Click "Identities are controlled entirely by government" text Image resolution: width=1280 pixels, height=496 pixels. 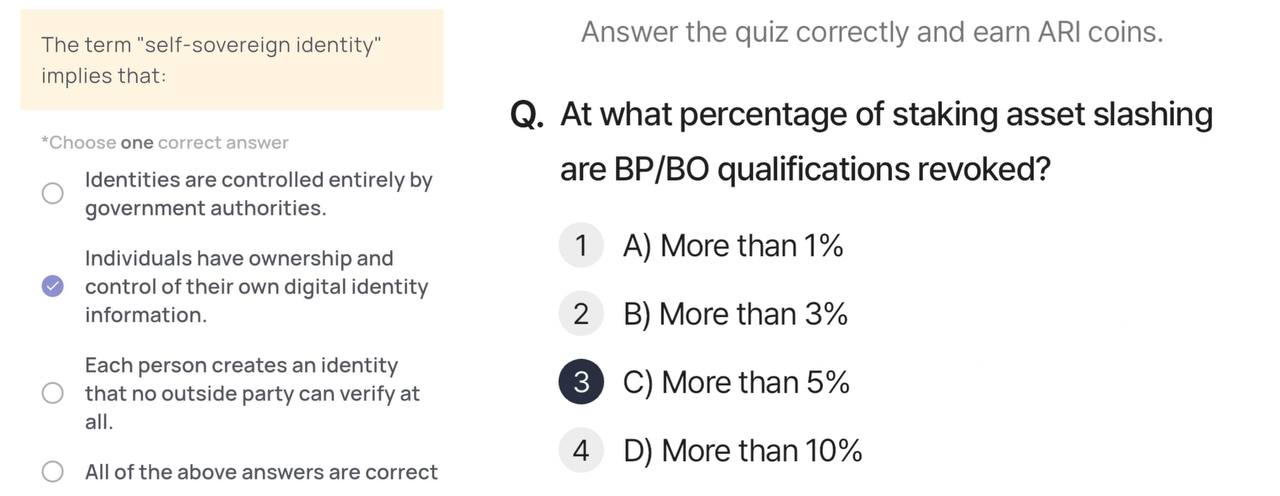tap(258, 194)
